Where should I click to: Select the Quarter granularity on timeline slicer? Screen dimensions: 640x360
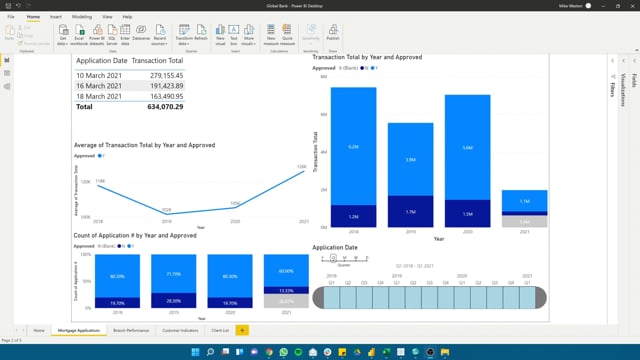point(333,258)
